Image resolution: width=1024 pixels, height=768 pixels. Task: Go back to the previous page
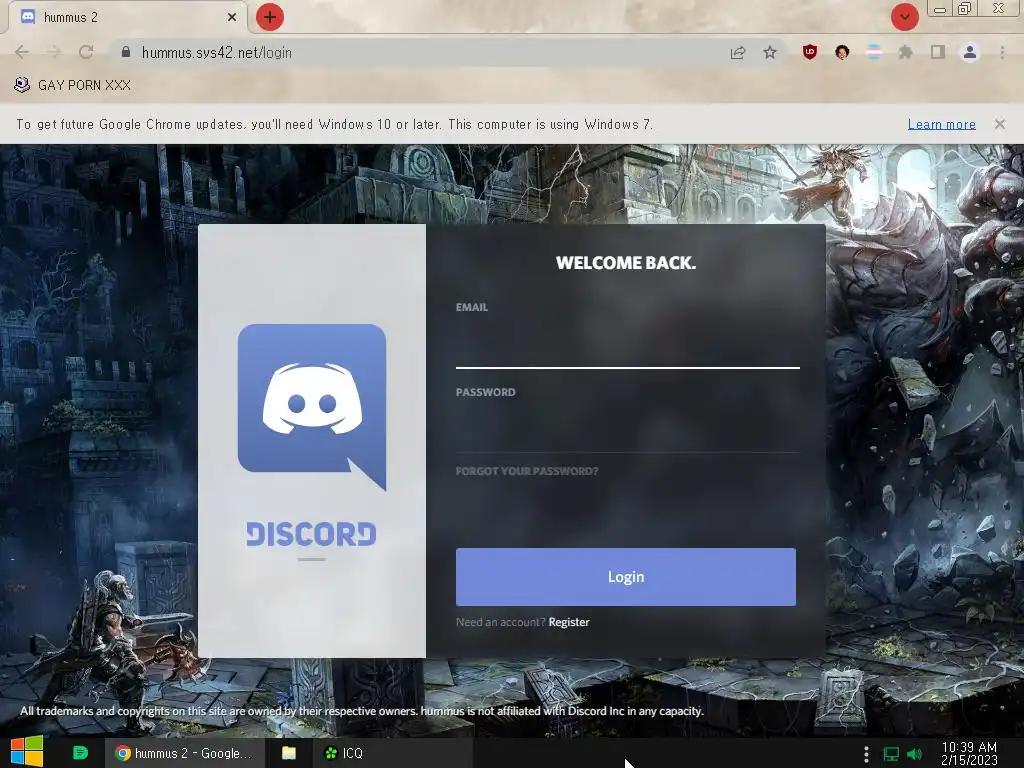22,52
